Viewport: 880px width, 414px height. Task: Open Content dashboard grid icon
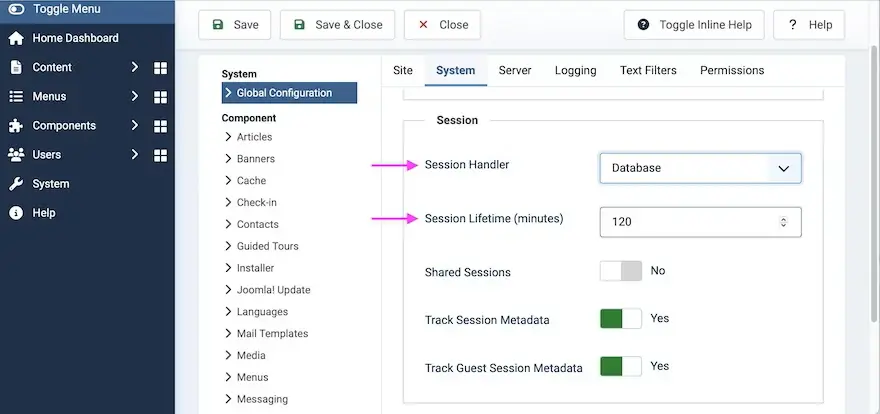point(160,68)
